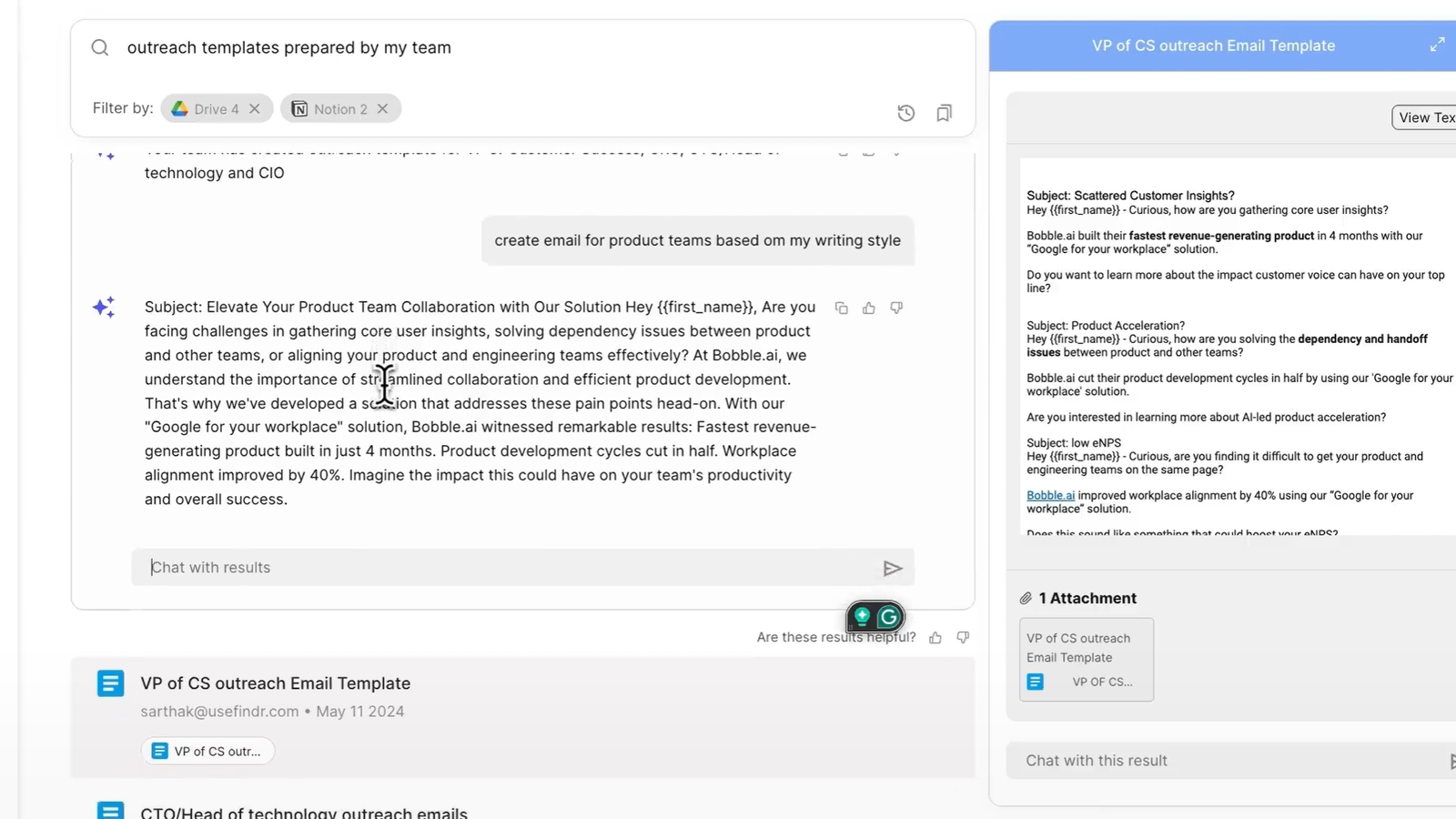Open saved bookmarks icon
Image resolution: width=1456 pixels, height=819 pixels.
click(944, 113)
